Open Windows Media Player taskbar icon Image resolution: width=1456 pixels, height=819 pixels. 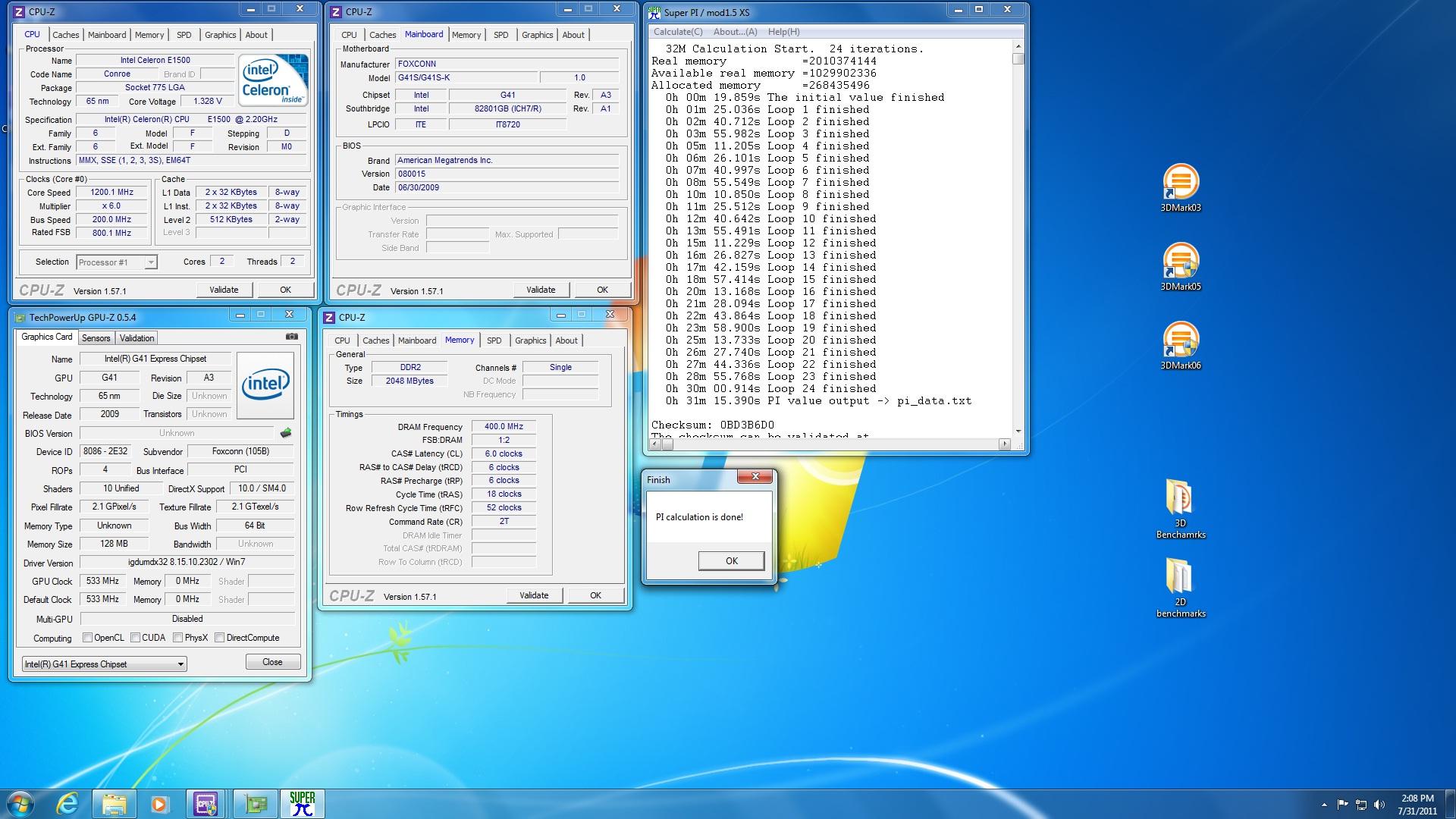[159, 804]
